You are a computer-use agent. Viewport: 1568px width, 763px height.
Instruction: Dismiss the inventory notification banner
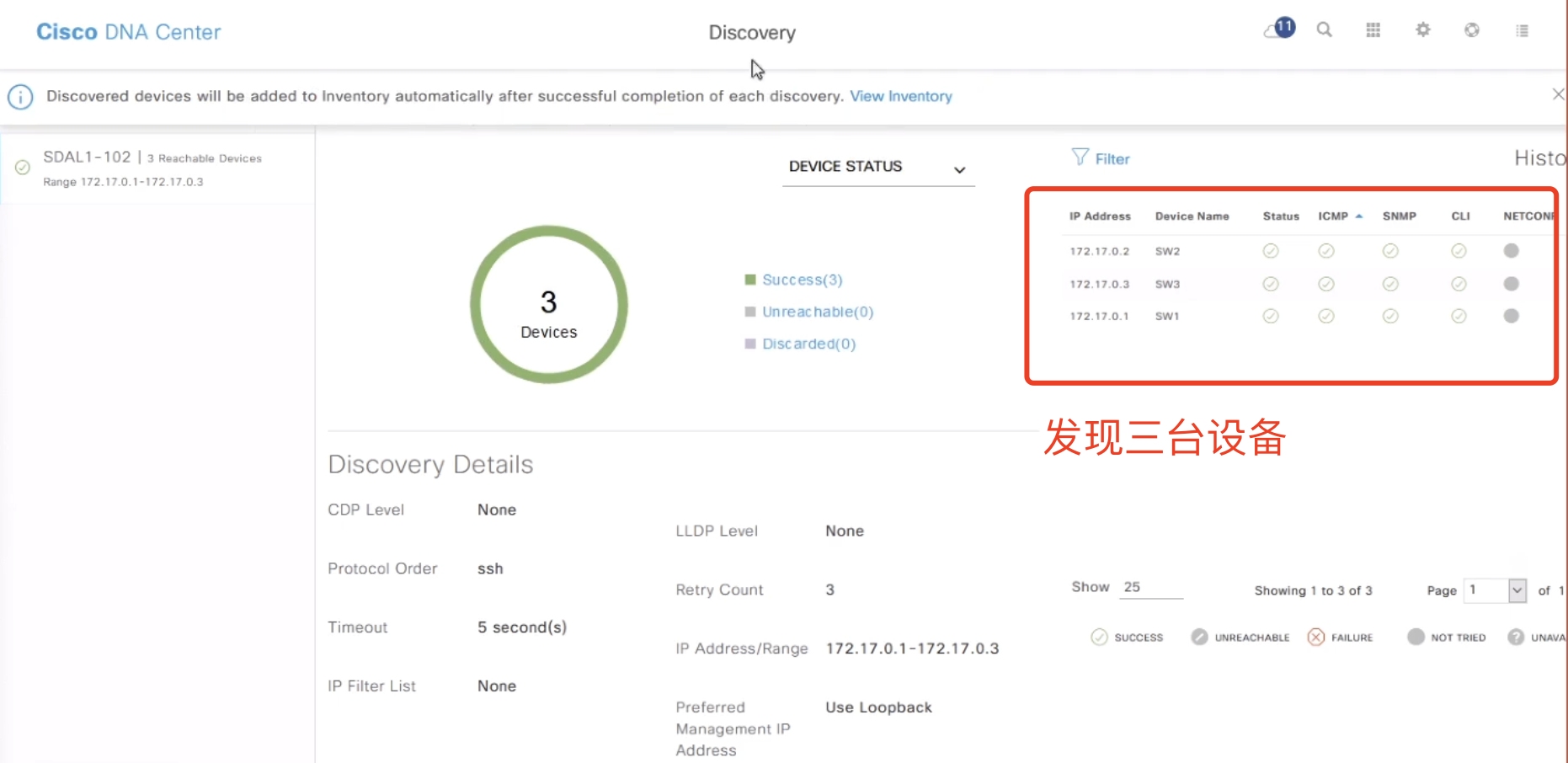pyautogui.click(x=1559, y=94)
